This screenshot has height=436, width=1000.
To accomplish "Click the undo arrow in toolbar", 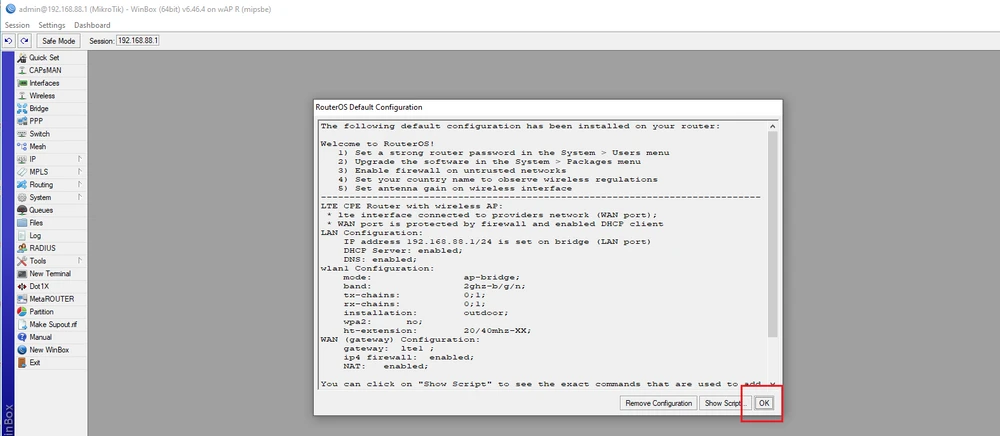I will coord(9,41).
